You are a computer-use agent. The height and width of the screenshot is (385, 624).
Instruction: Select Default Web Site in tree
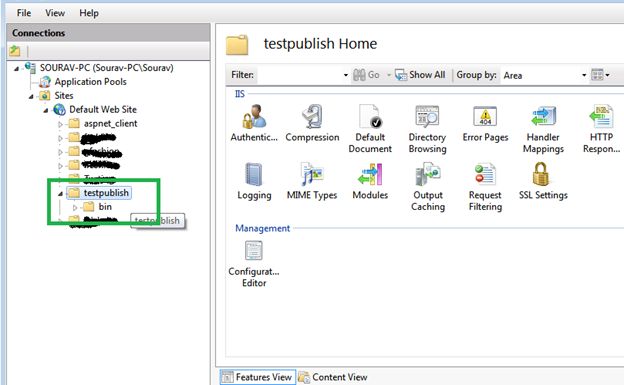[x=103, y=109]
